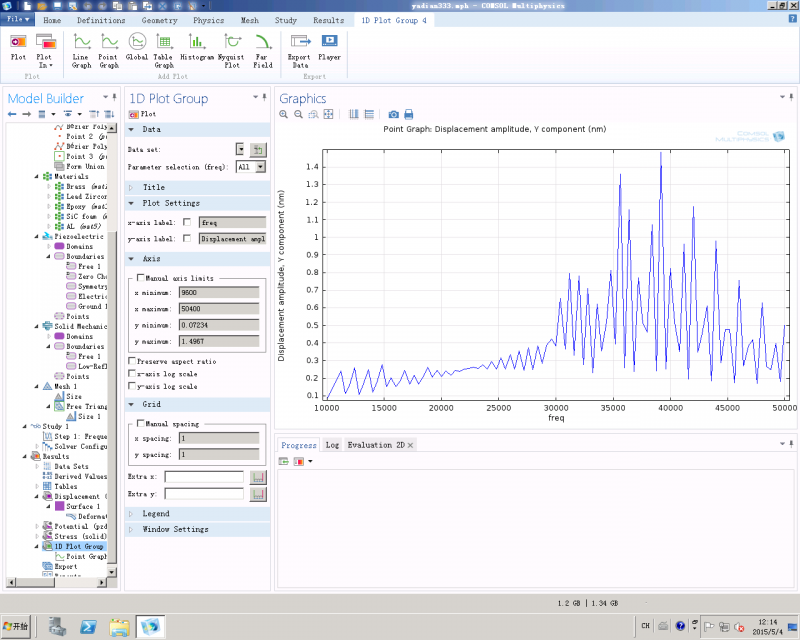
Task: Take a snapshot of the Graphics window
Action: pyautogui.click(x=393, y=115)
